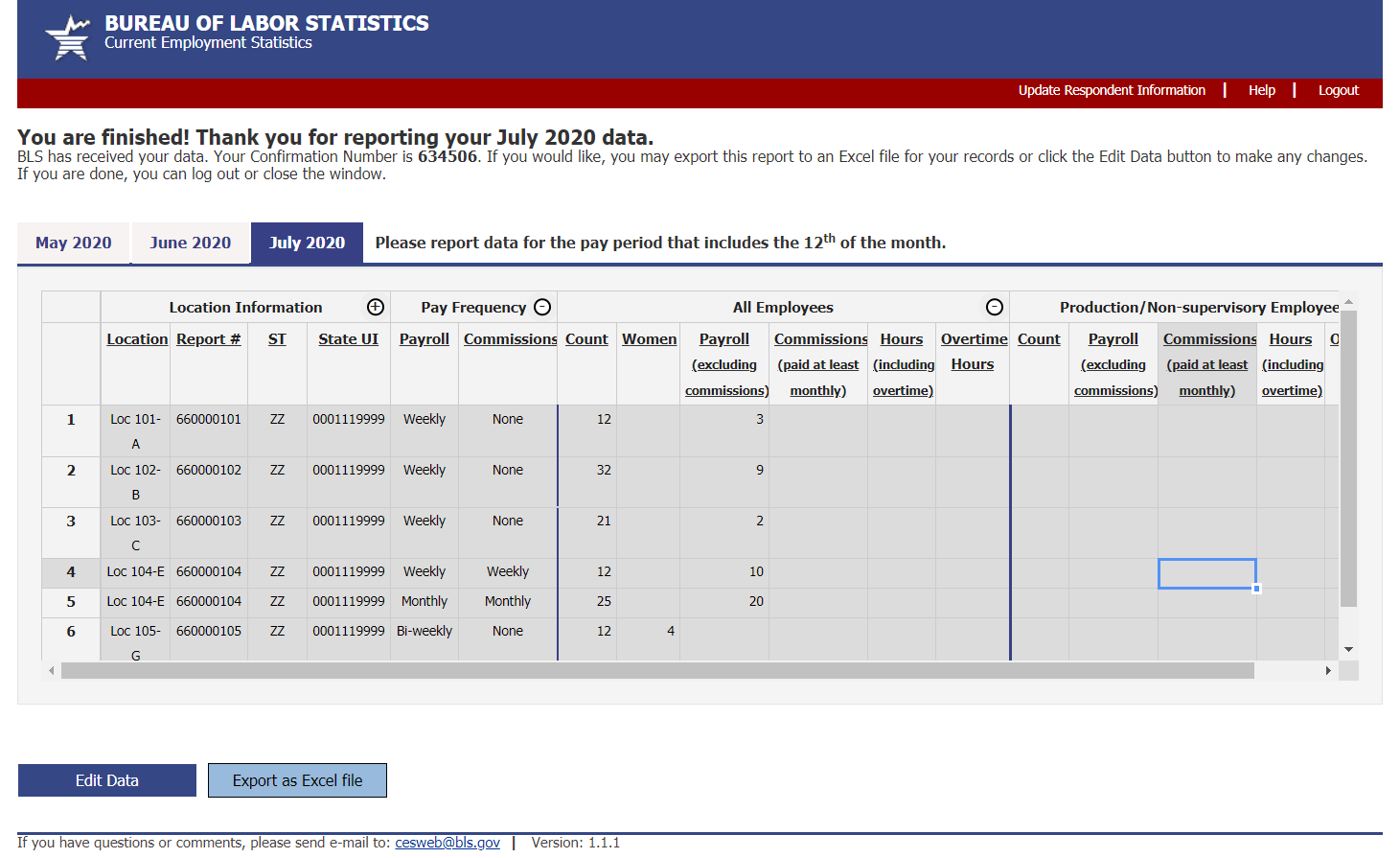1400x858 pixels.
Task: Open Update Respondent Information link
Action: point(1112,90)
